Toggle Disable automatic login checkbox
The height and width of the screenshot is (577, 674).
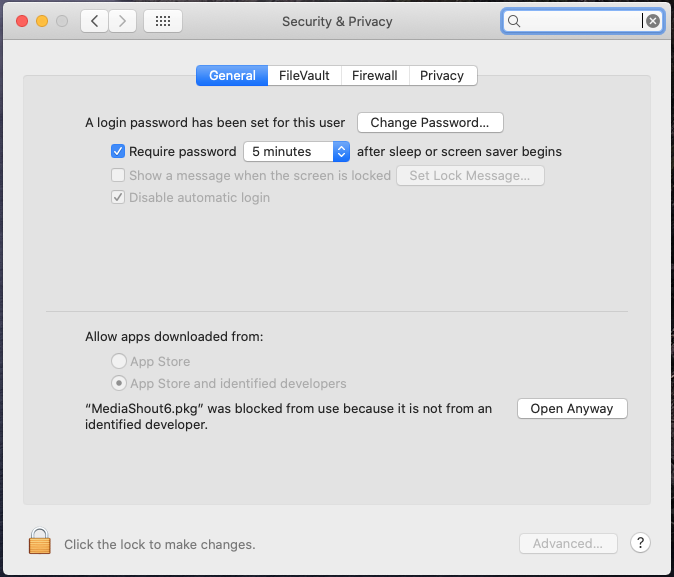pyautogui.click(x=118, y=197)
